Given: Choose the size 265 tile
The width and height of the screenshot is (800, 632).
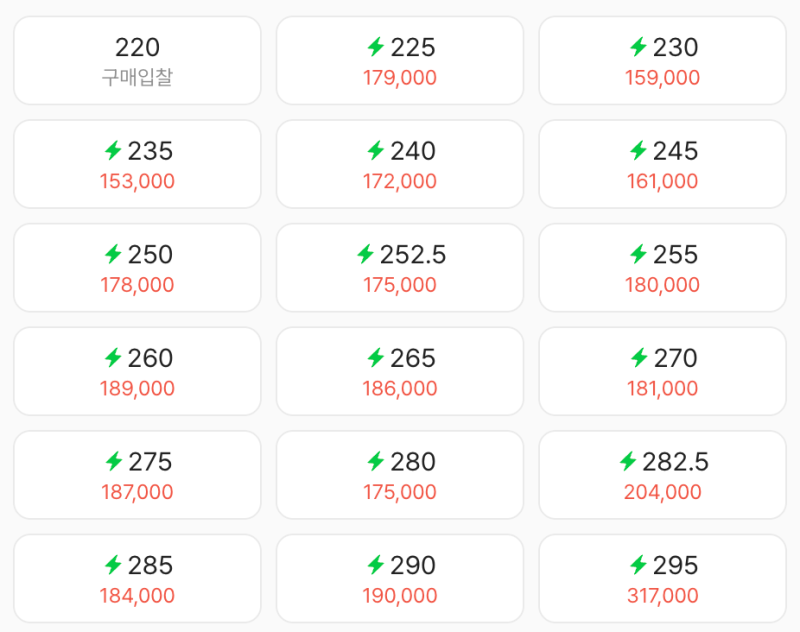Looking at the screenshot, I should pyautogui.click(x=400, y=371).
